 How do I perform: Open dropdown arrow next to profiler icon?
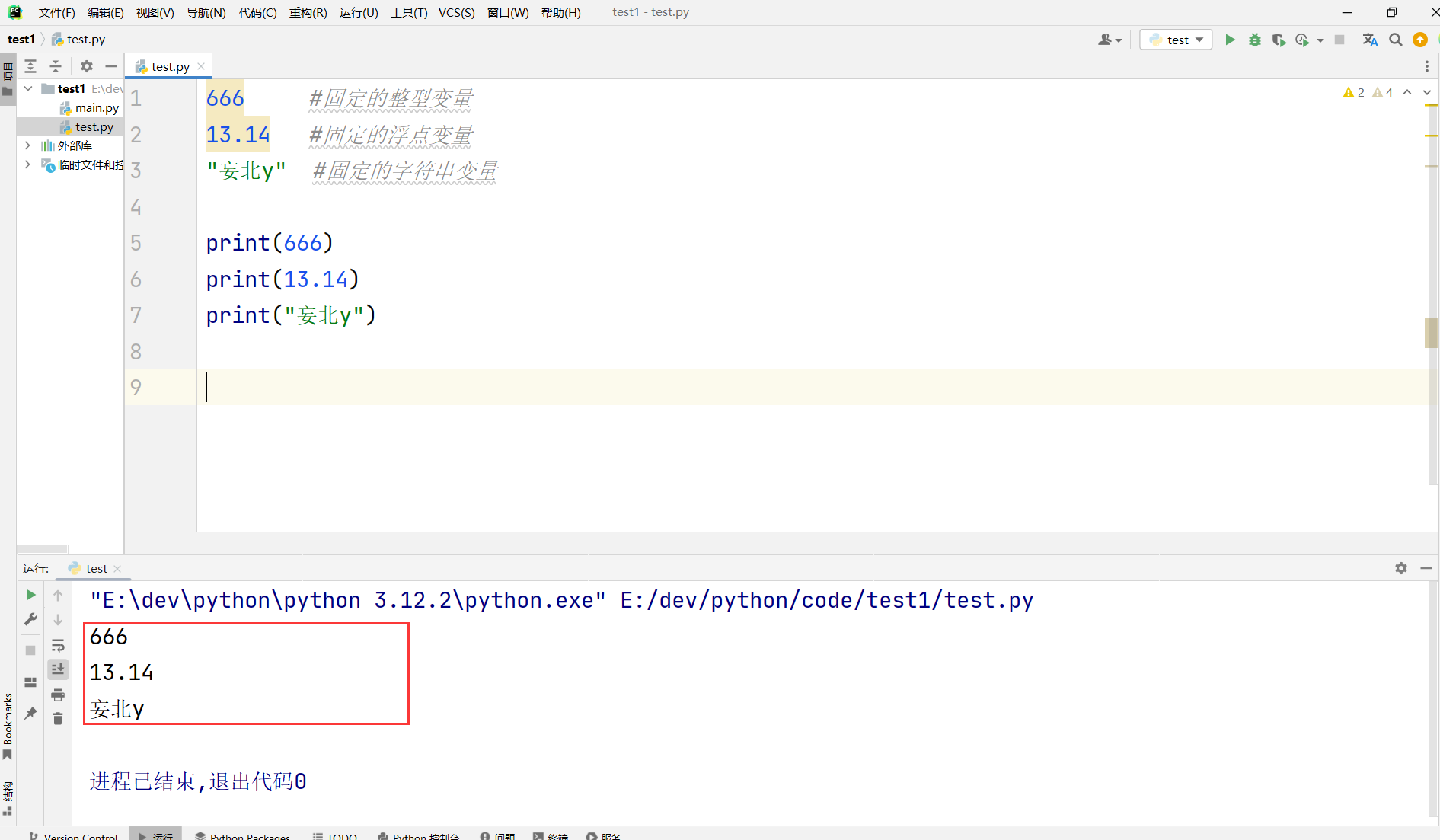[1320, 40]
